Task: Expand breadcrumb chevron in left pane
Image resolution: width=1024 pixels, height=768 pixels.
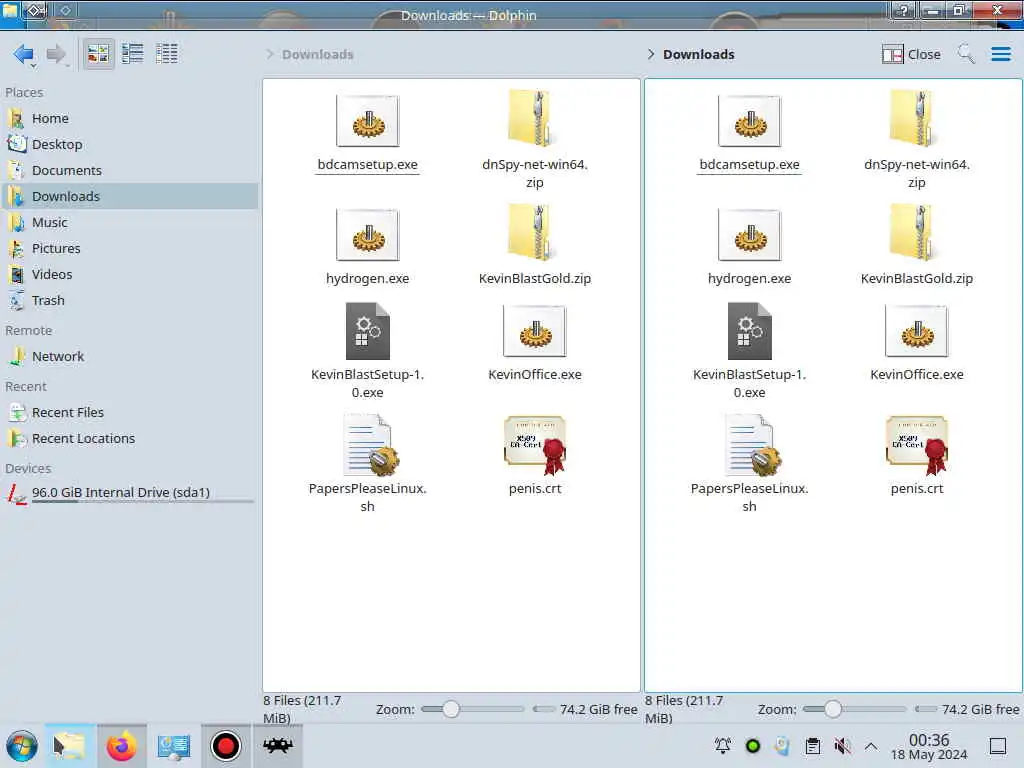Action: [270, 54]
